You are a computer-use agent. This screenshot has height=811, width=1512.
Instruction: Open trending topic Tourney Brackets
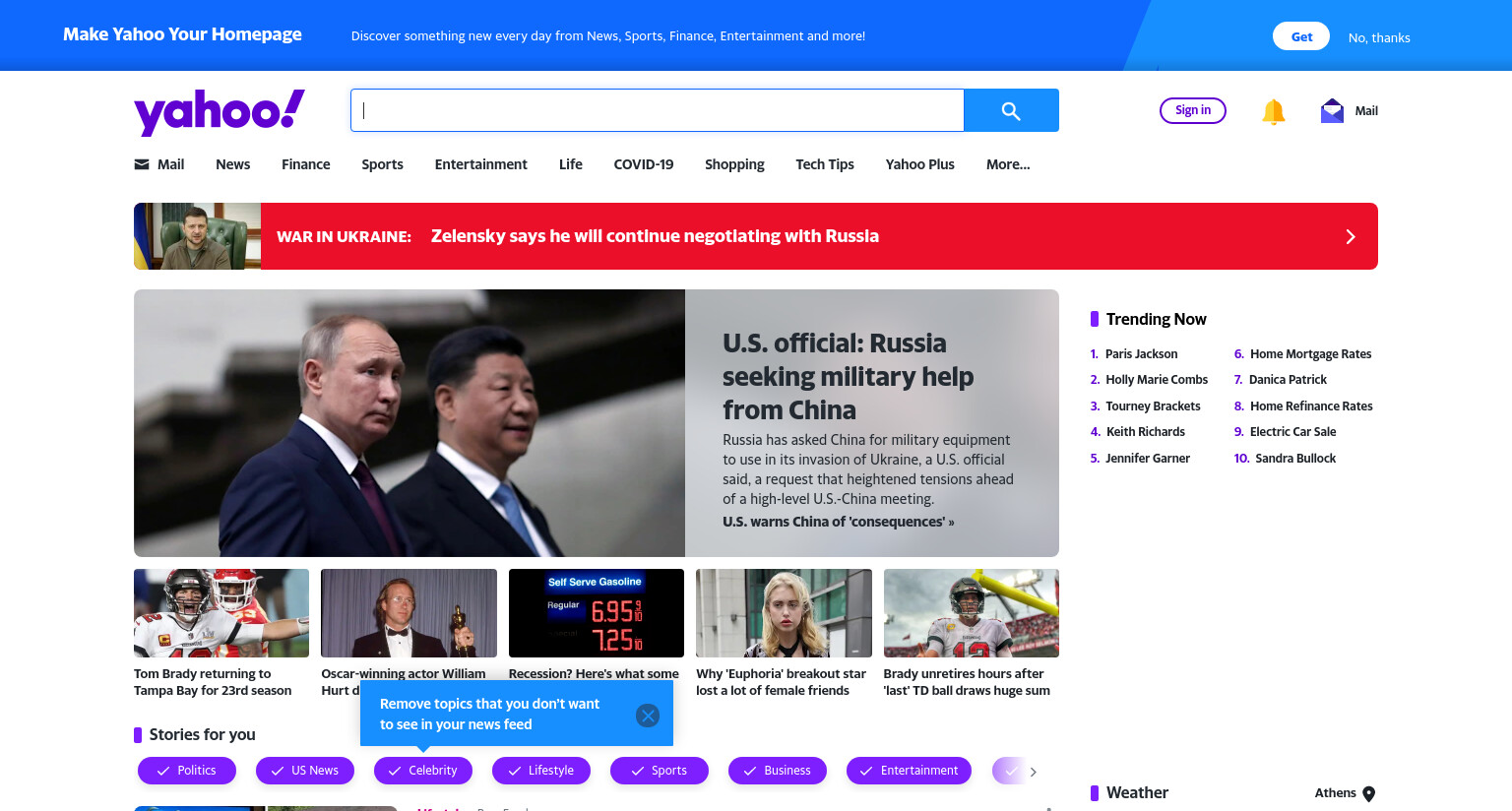(x=1153, y=406)
